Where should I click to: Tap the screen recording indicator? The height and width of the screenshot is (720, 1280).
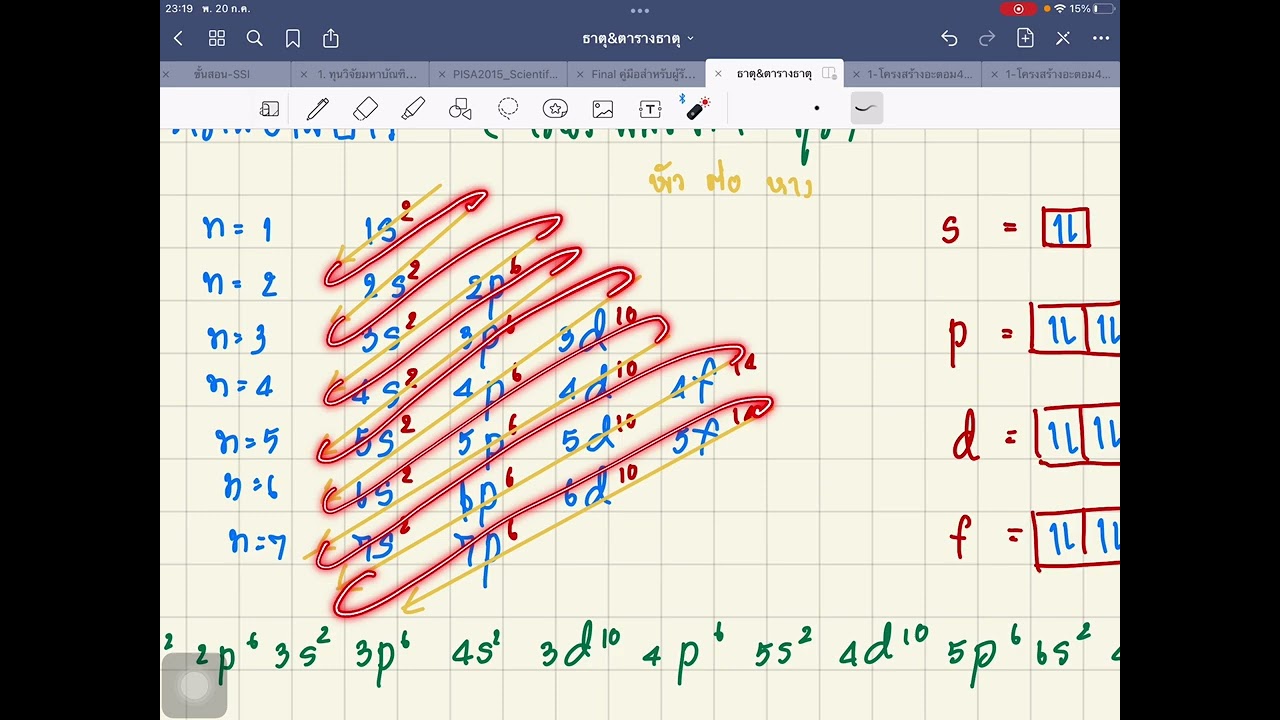pos(1018,9)
